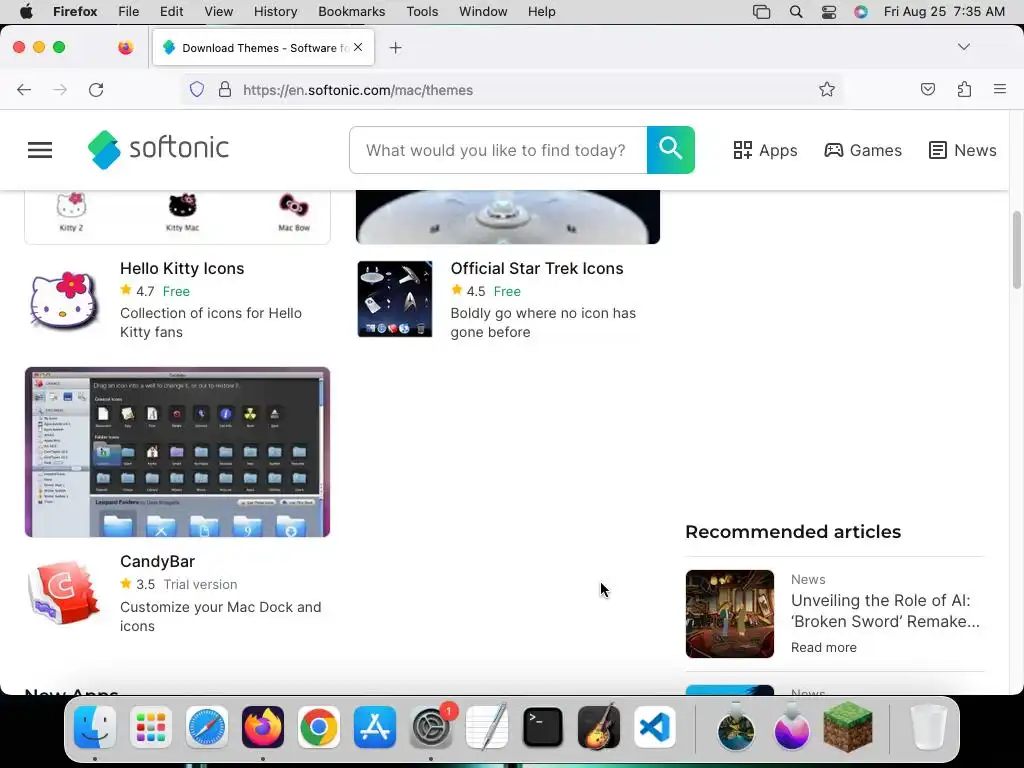Click the Hello Kitty icons preview banner
This screenshot has height=768, width=1024.
point(178,217)
